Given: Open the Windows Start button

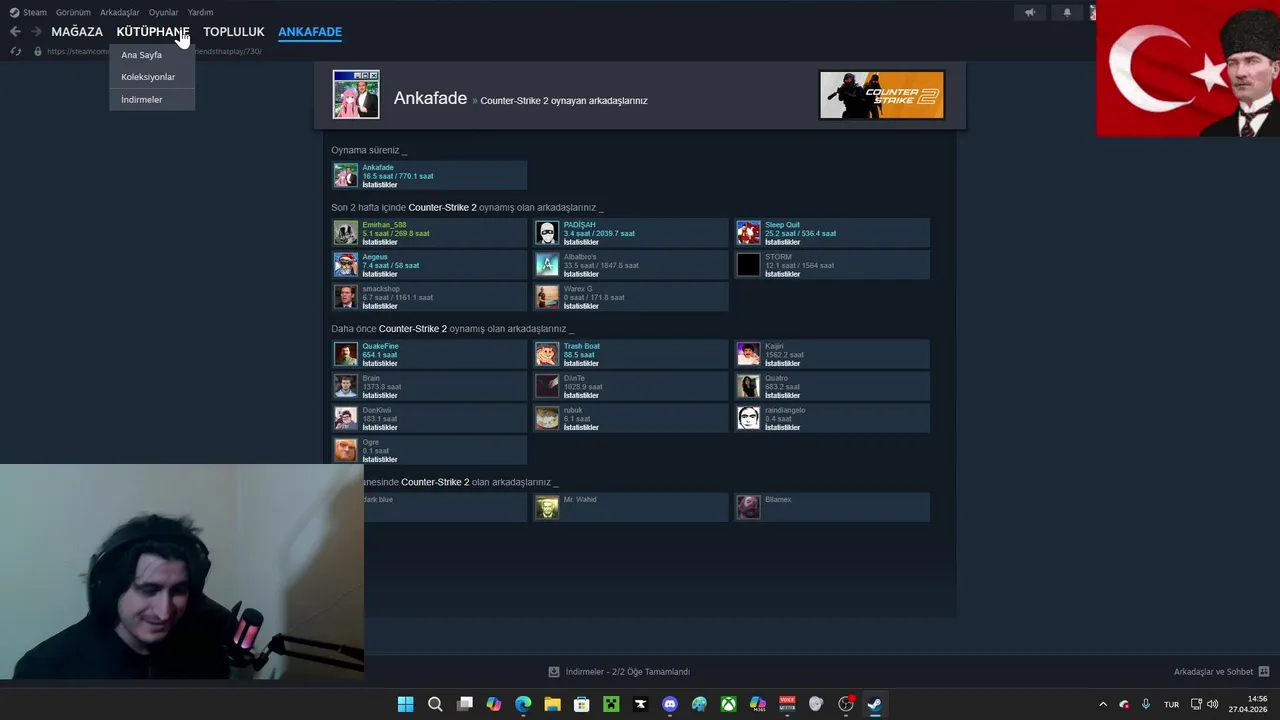Looking at the screenshot, I should [405, 704].
